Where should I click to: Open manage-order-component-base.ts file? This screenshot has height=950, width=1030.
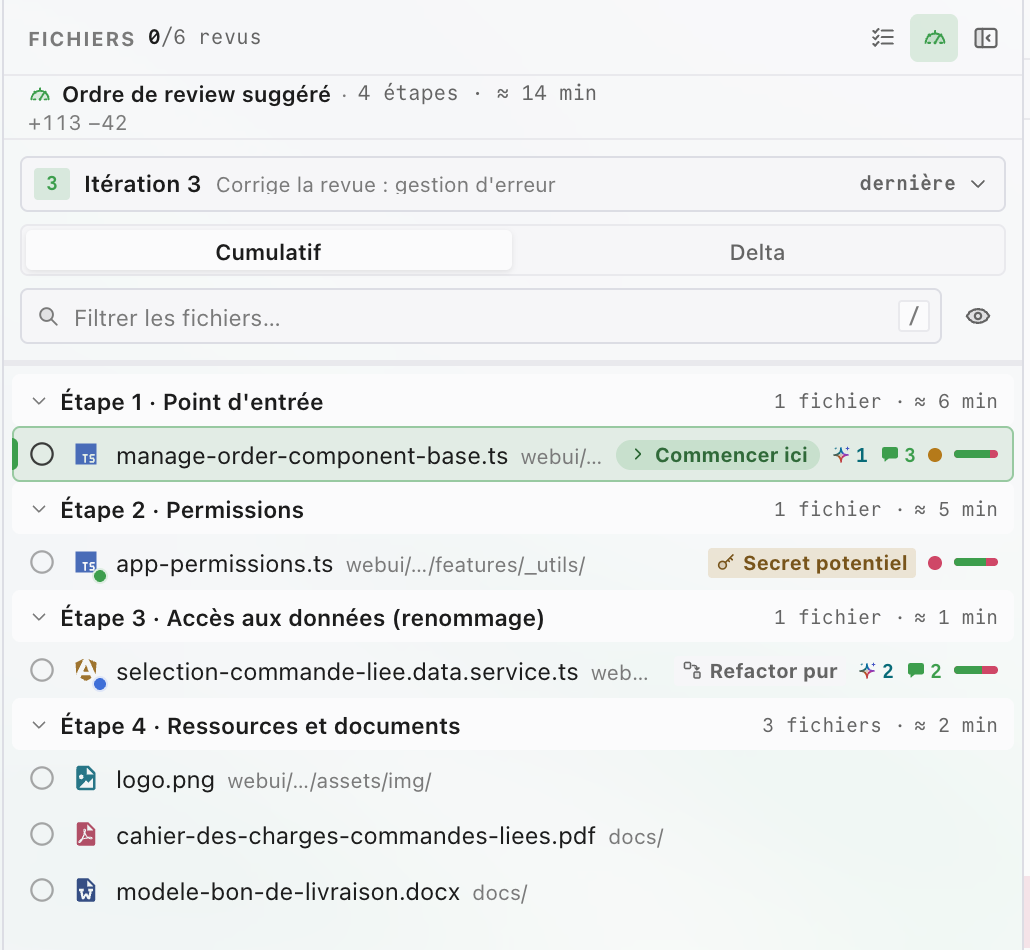(x=312, y=455)
